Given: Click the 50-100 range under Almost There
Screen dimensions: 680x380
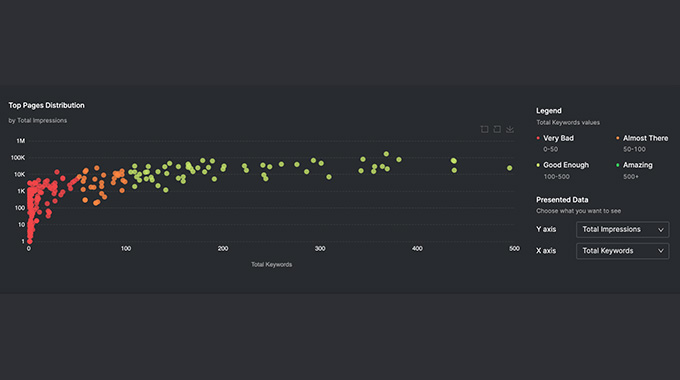Looking at the screenshot, I should pyautogui.click(x=634, y=149).
